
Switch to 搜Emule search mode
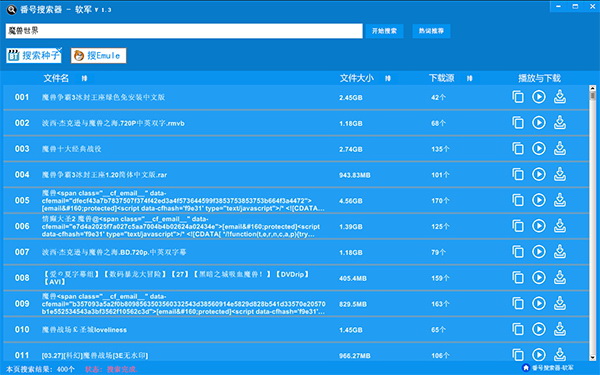98,55
